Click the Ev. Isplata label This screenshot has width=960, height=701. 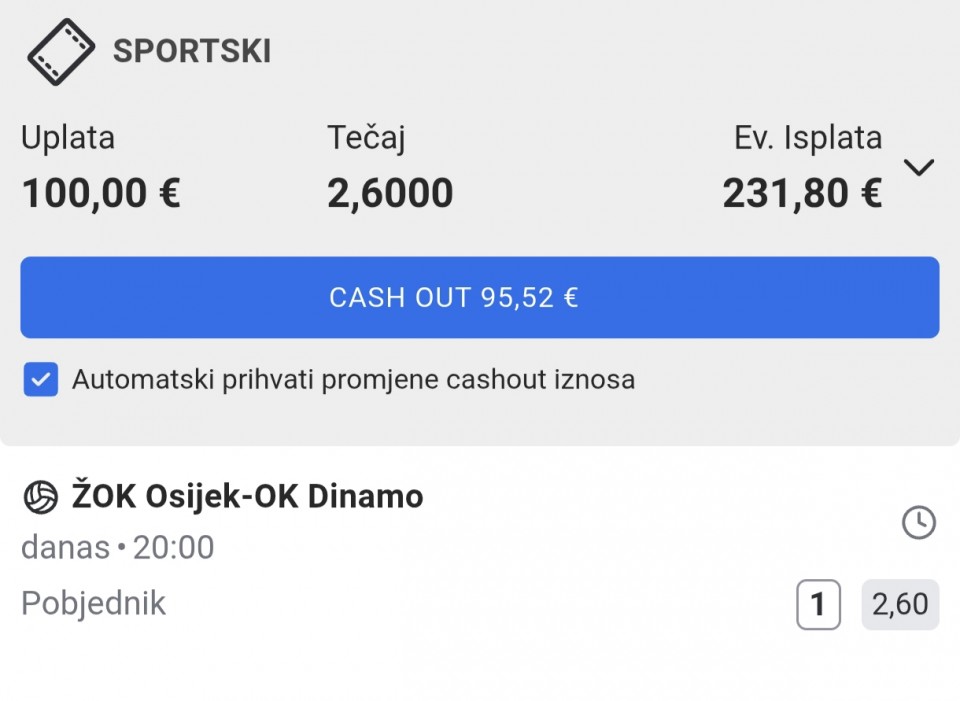pos(808,138)
